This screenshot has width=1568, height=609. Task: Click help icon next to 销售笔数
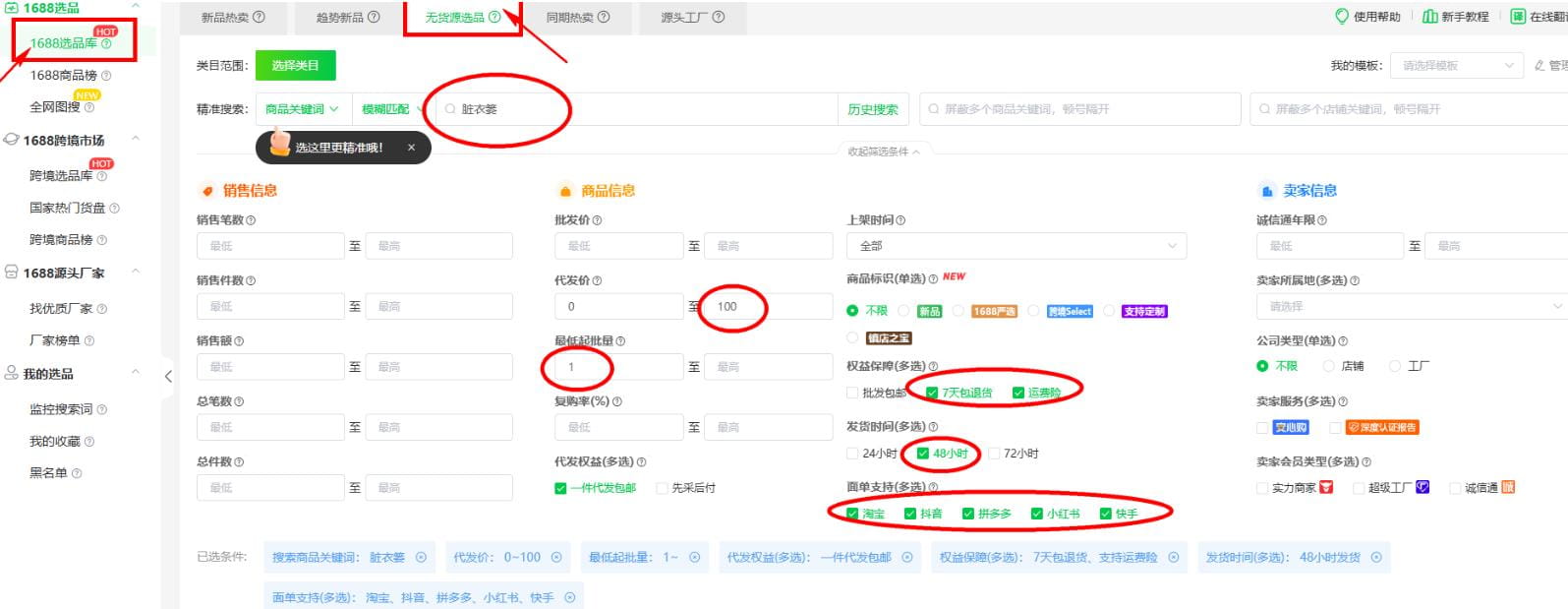tap(251, 220)
